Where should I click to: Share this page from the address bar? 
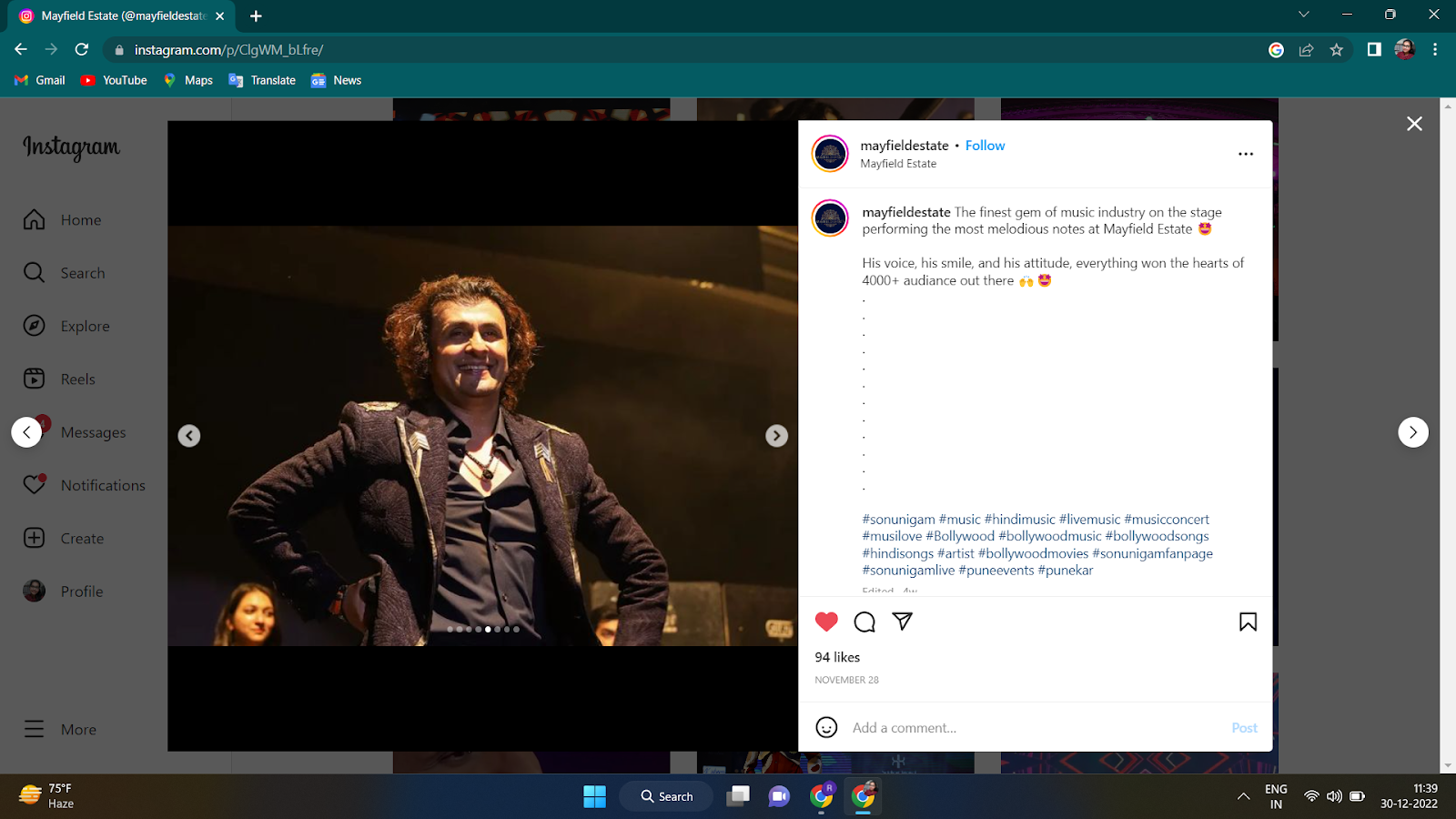pos(1306,50)
